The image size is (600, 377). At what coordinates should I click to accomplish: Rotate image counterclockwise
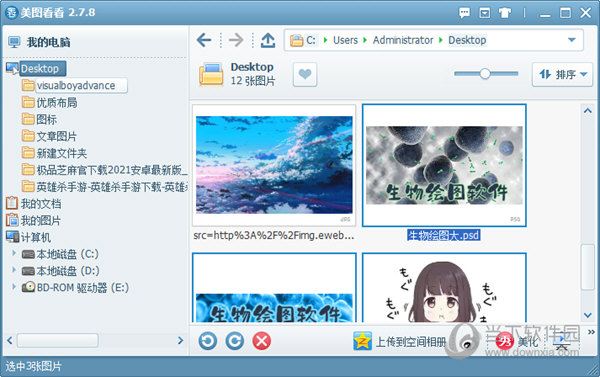pyautogui.click(x=208, y=341)
